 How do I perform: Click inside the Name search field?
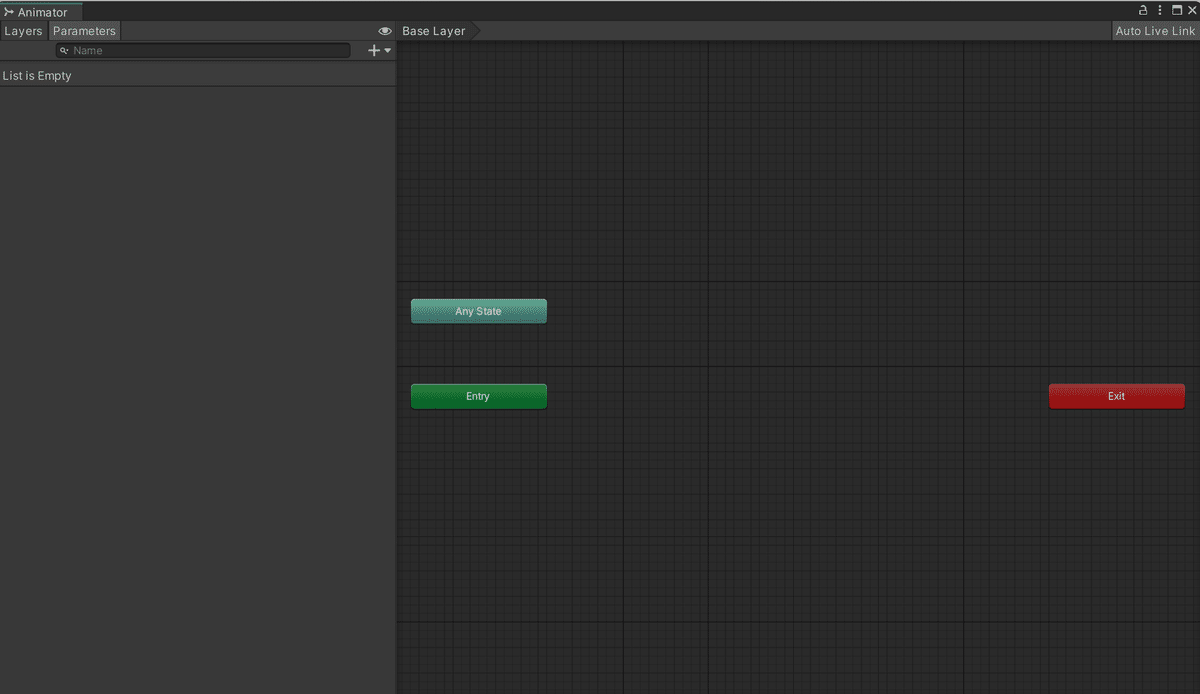tap(200, 50)
